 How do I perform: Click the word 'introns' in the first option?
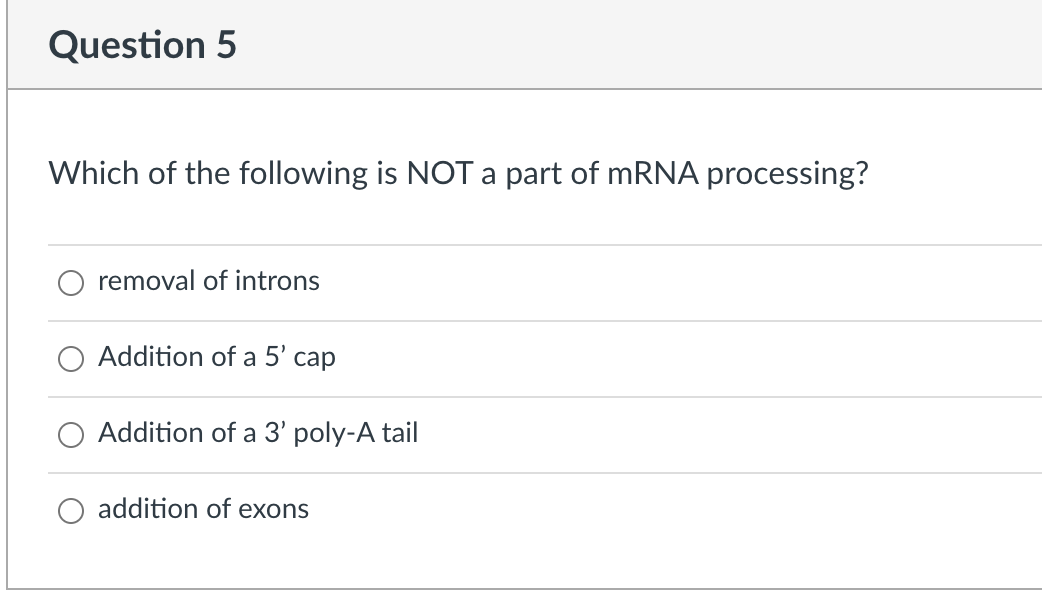point(278,281)
